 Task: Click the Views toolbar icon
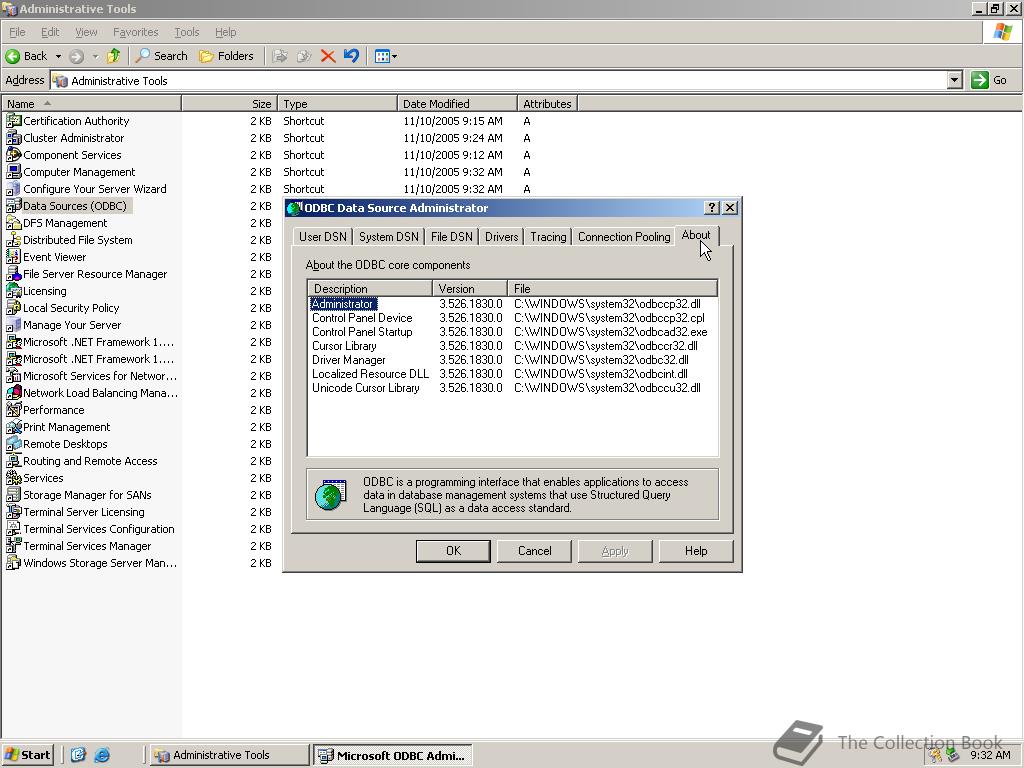click(x=382, y=56)
